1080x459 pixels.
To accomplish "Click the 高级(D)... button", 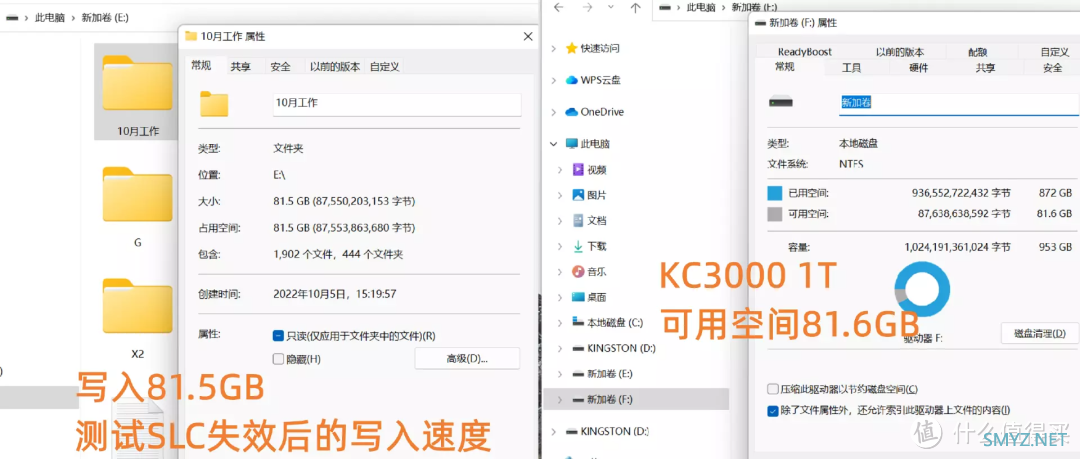I will point(467,358).
